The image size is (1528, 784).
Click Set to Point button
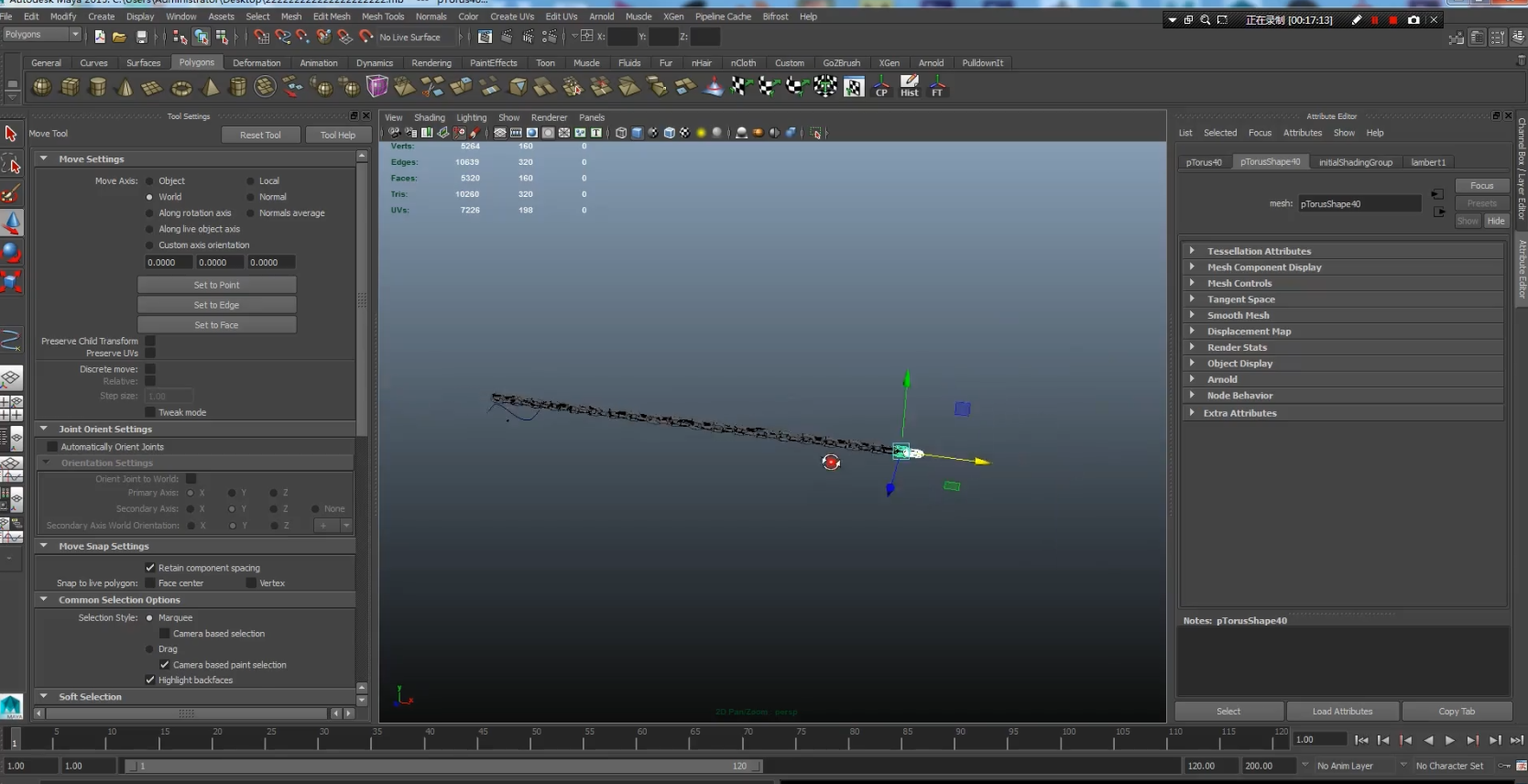coord(217,285)
